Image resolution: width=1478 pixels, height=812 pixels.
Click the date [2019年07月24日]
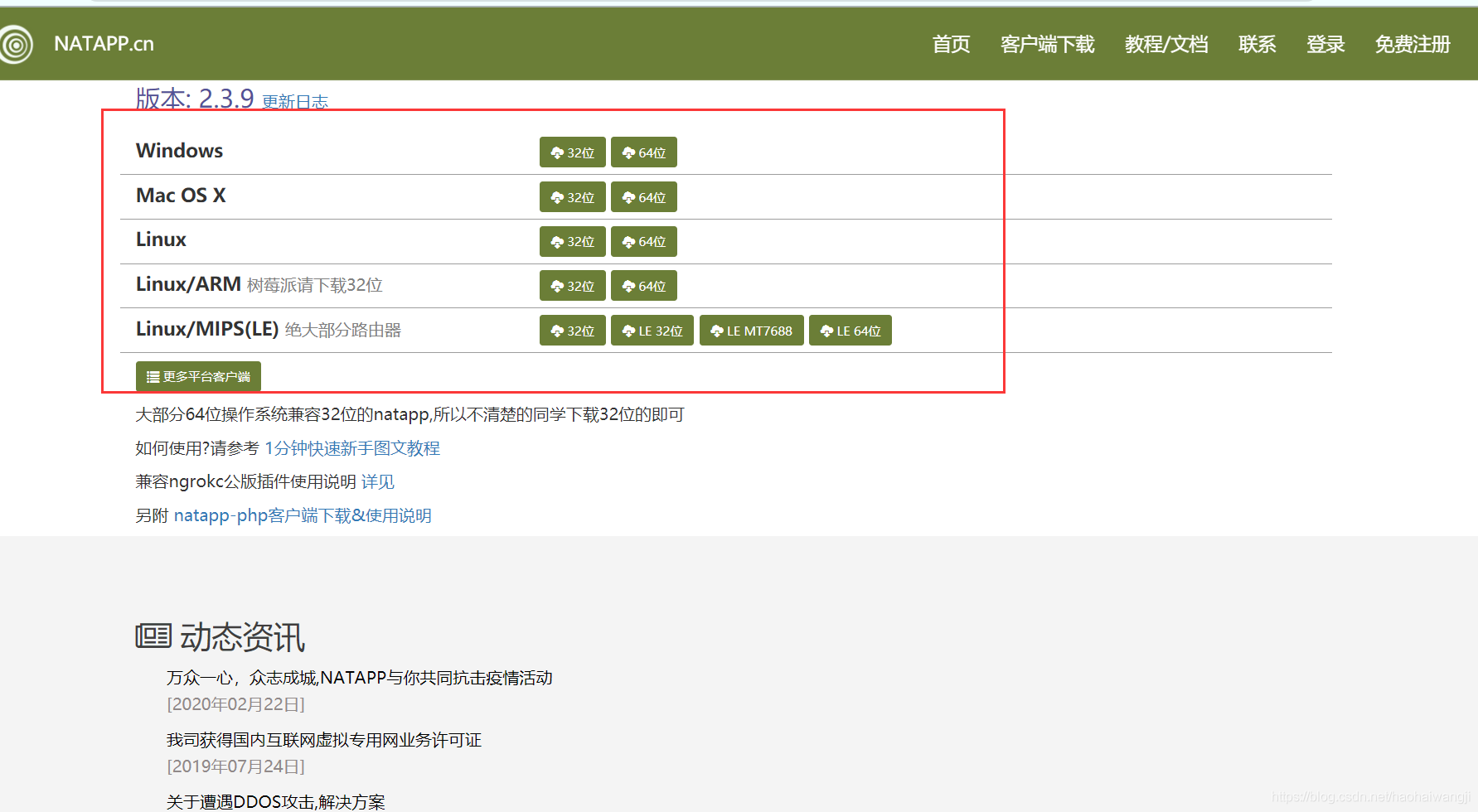(x=236, y=766)
